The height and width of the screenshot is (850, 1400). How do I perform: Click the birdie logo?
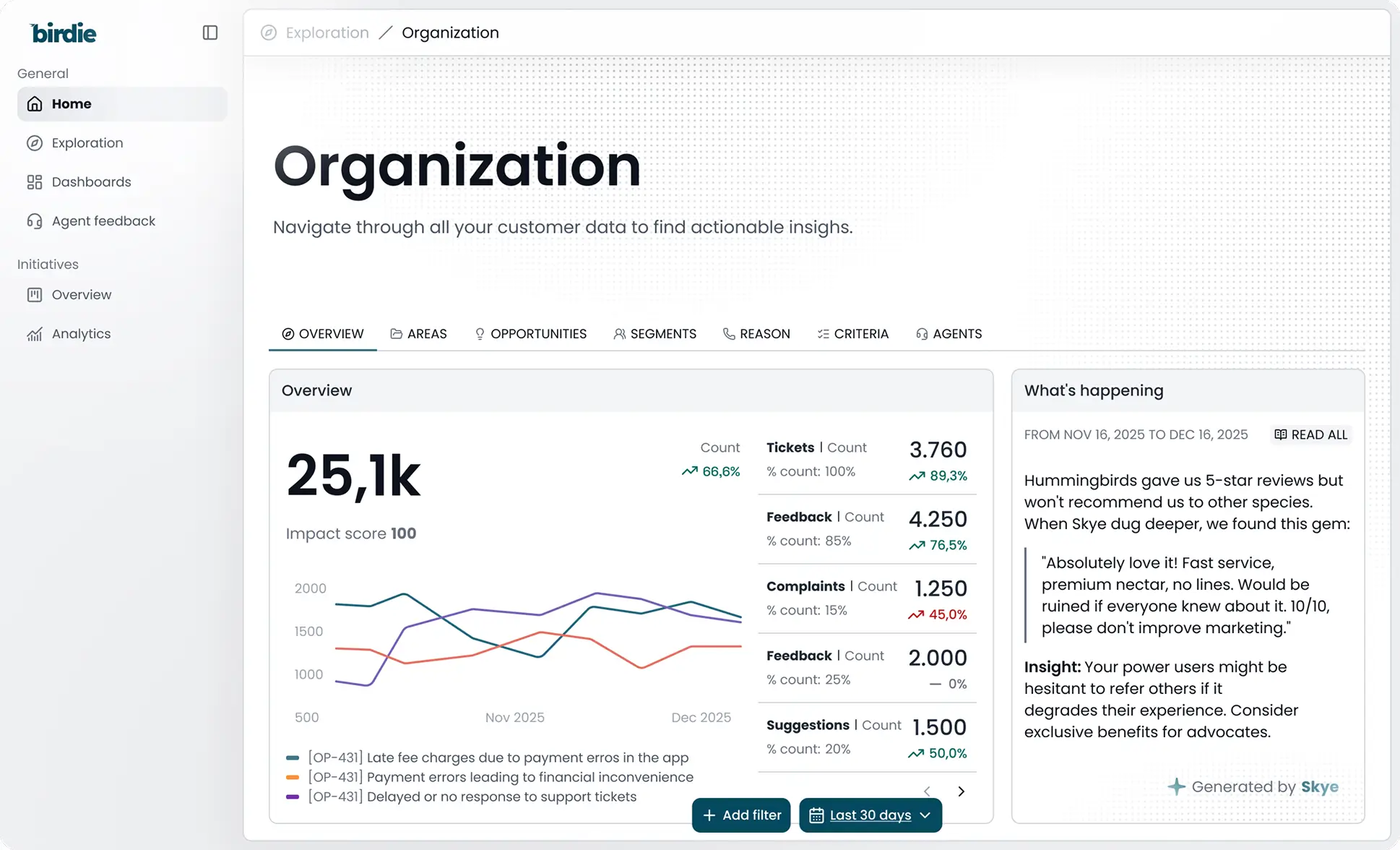[64, 33]
